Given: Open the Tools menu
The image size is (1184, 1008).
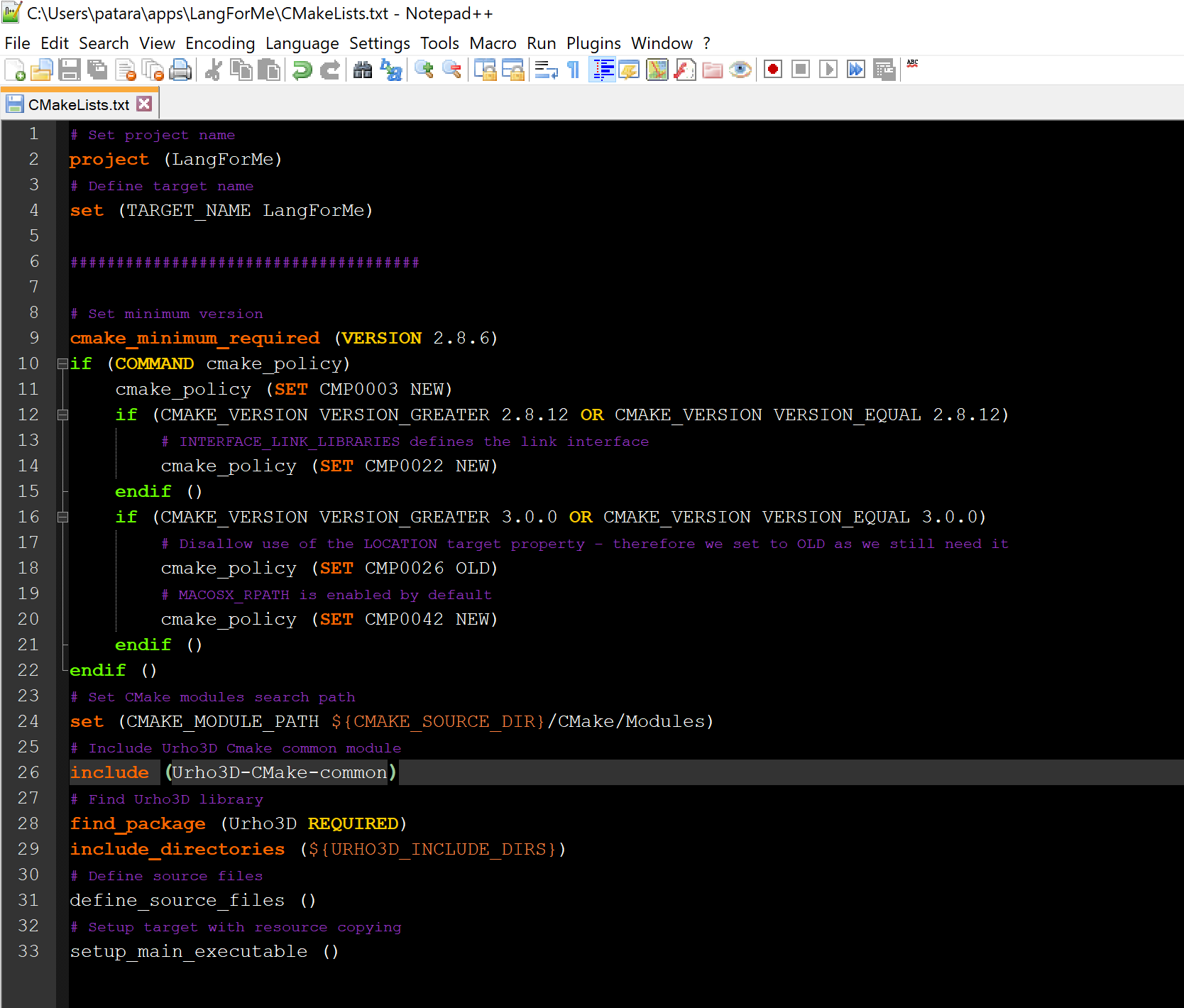Looking at the screenshot, I should (439, 43).
